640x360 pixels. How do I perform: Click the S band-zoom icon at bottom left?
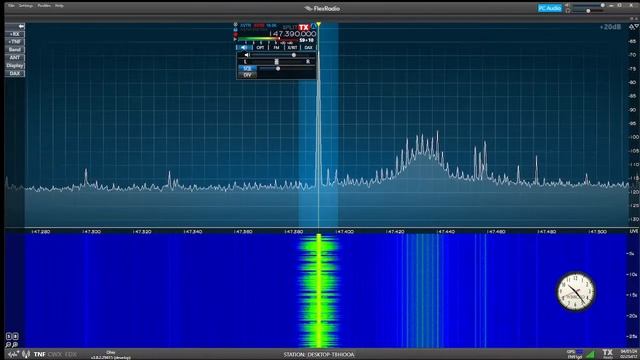point(9,336)
